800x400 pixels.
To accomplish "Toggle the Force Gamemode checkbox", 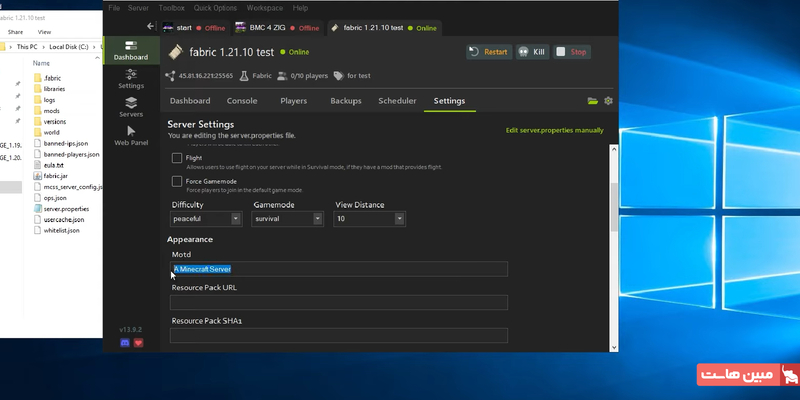I will (x=177, y=181).
